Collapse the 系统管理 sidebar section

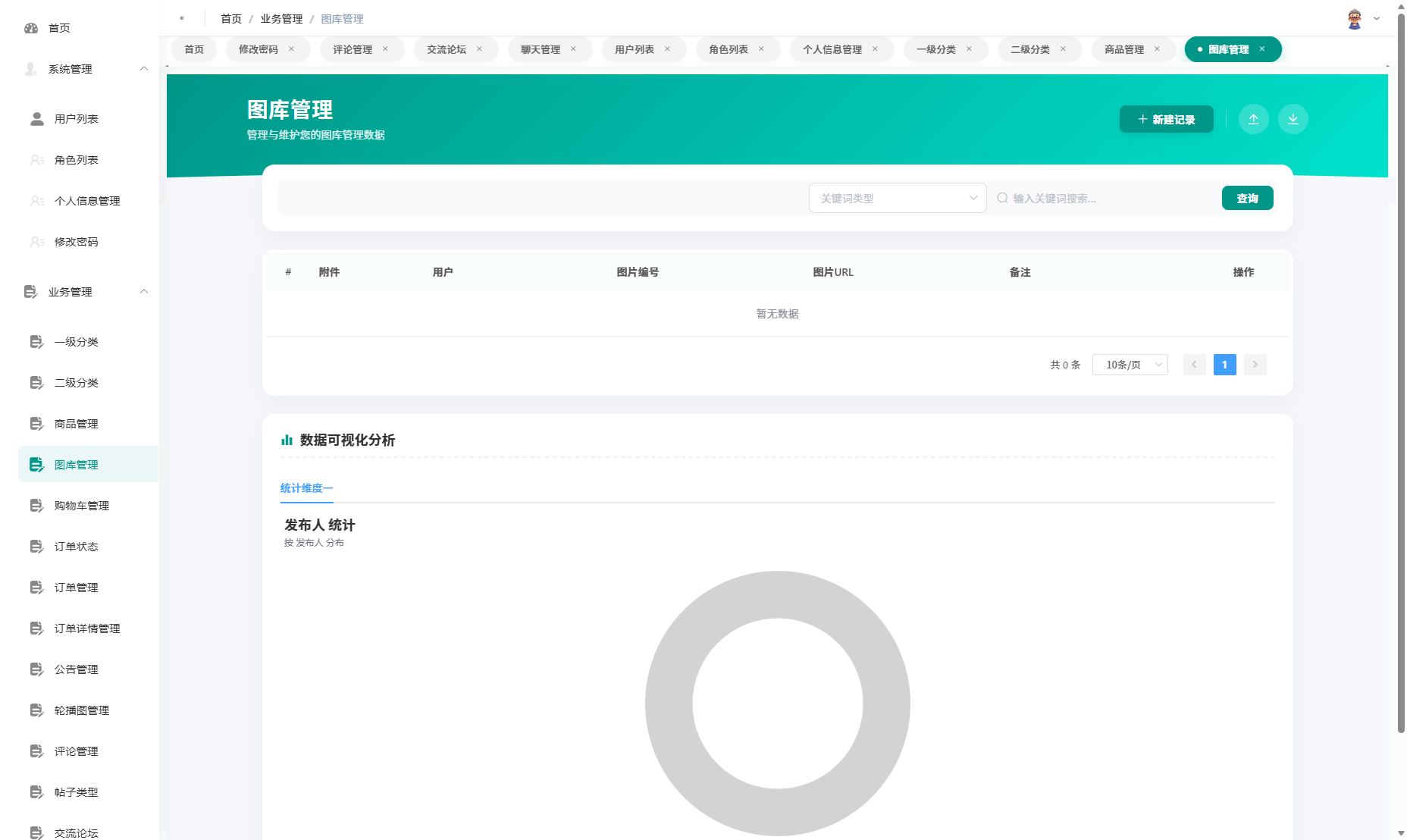144,69
